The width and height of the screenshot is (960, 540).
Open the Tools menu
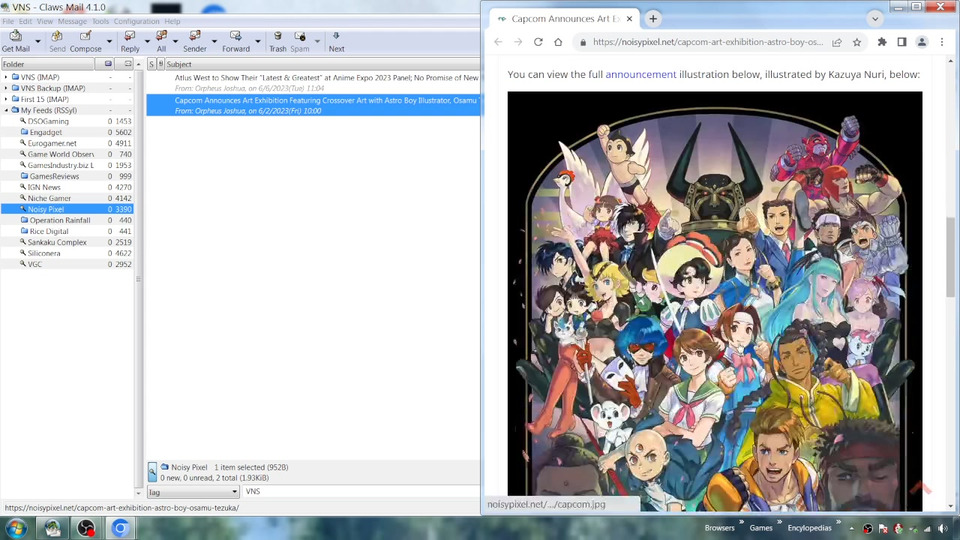point(100,21)
